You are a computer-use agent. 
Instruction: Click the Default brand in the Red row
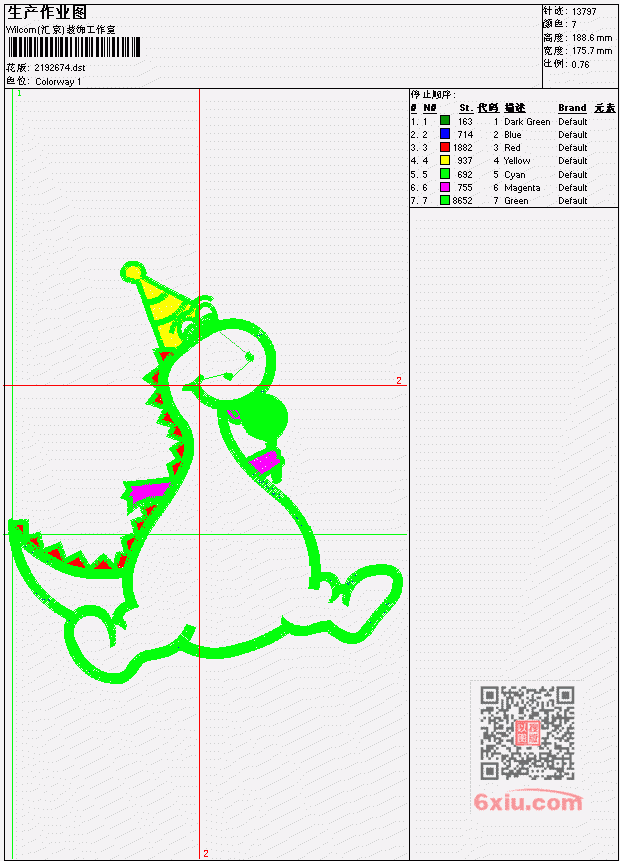click(x=573, y=148)
